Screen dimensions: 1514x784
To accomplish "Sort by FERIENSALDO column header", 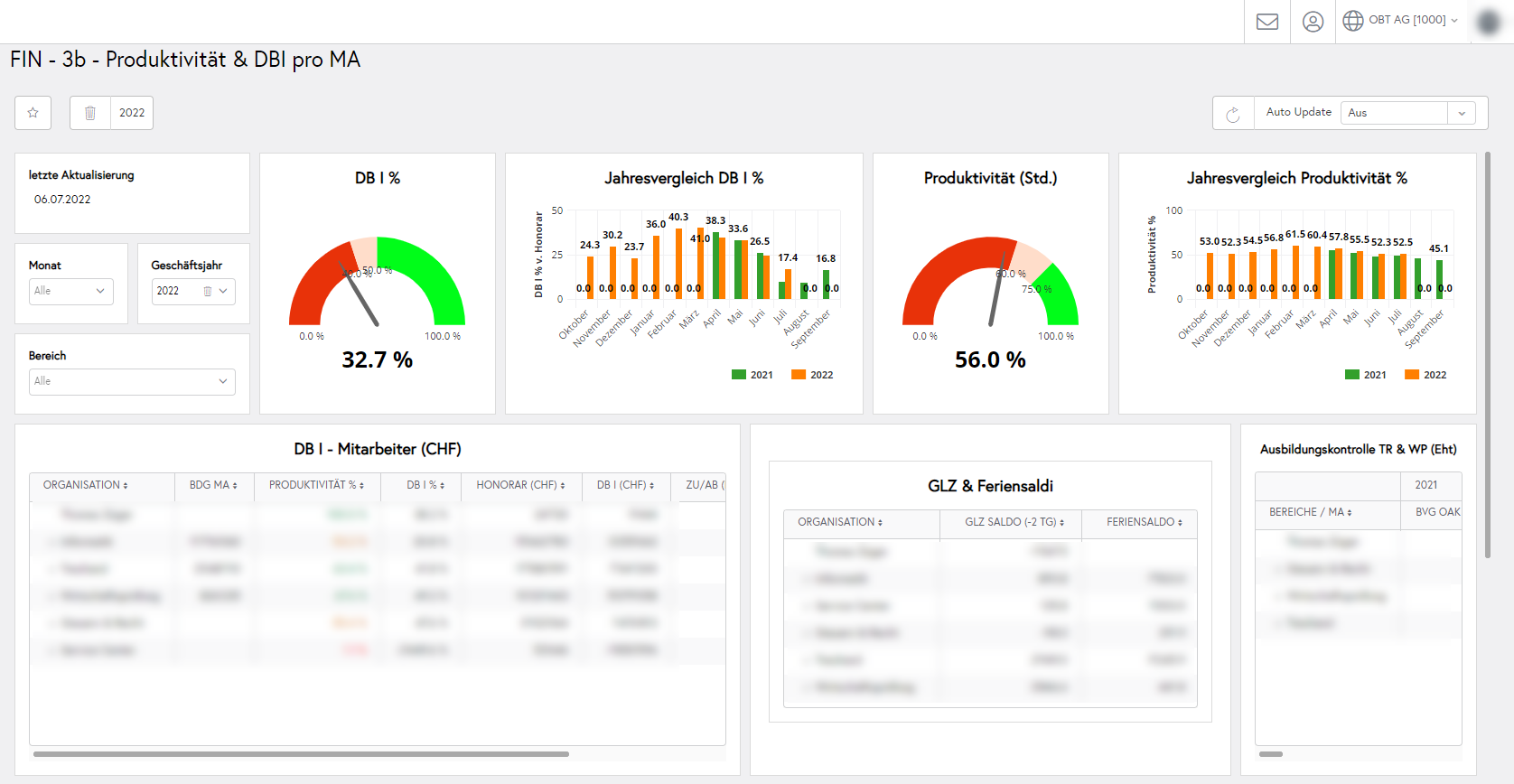I will 1144,522.
